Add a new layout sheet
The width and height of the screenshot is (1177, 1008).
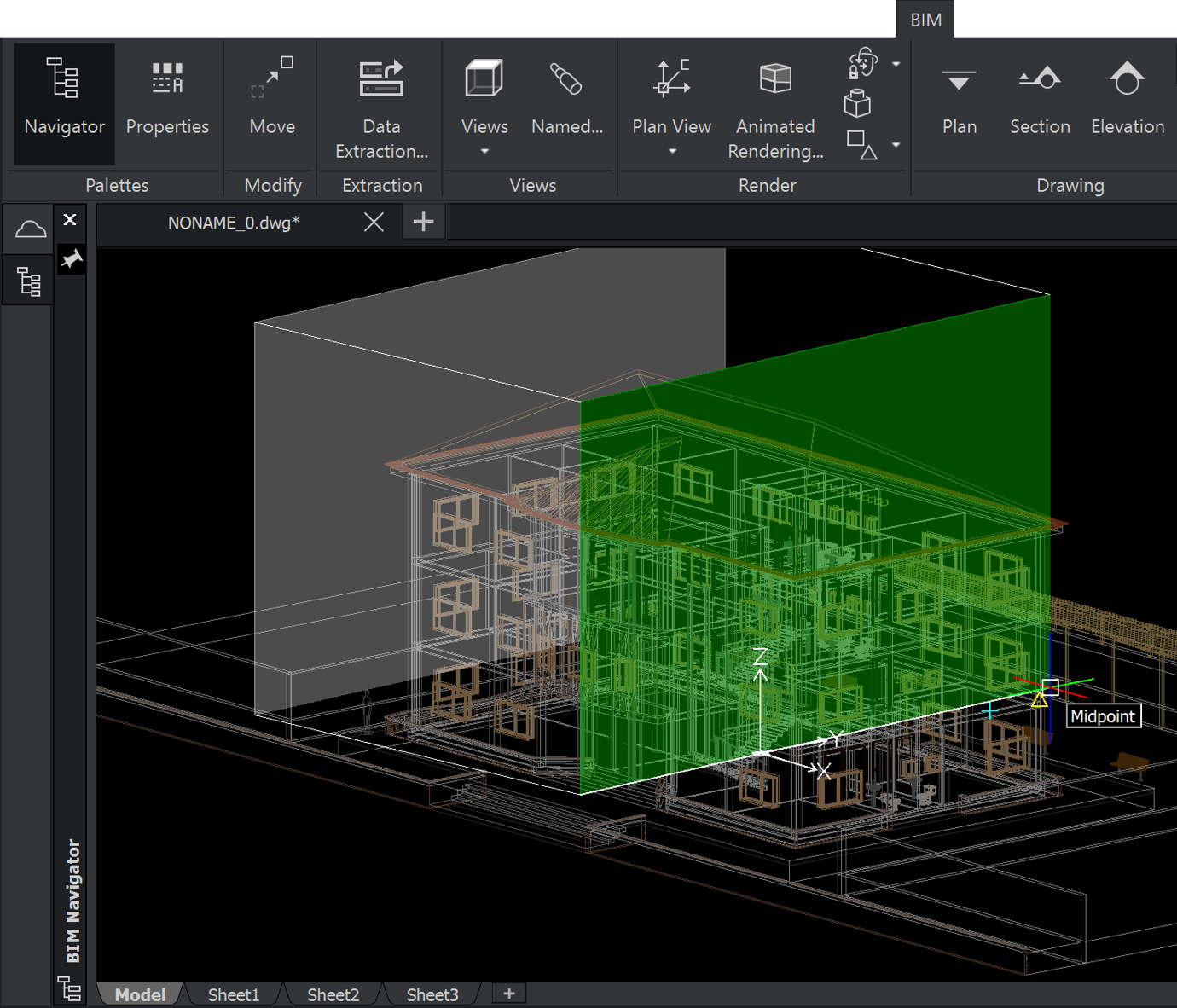click(509, 994)
